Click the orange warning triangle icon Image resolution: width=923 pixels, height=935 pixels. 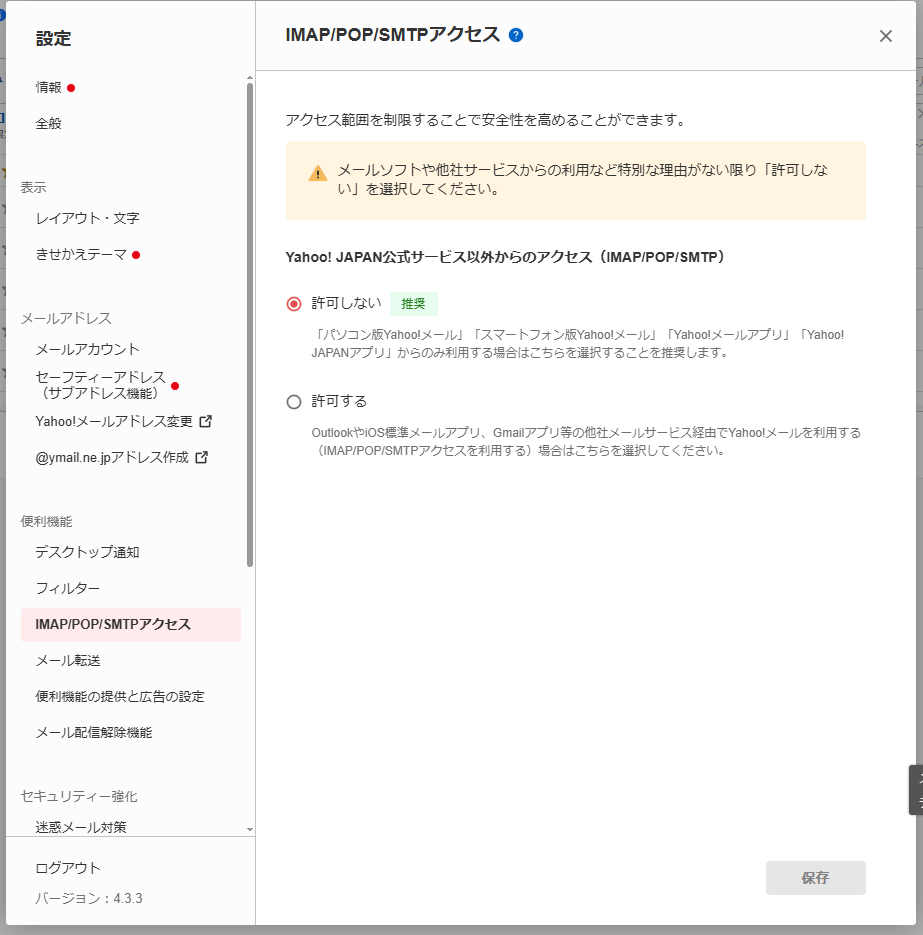pyautogui.click(x=318, y=173)
